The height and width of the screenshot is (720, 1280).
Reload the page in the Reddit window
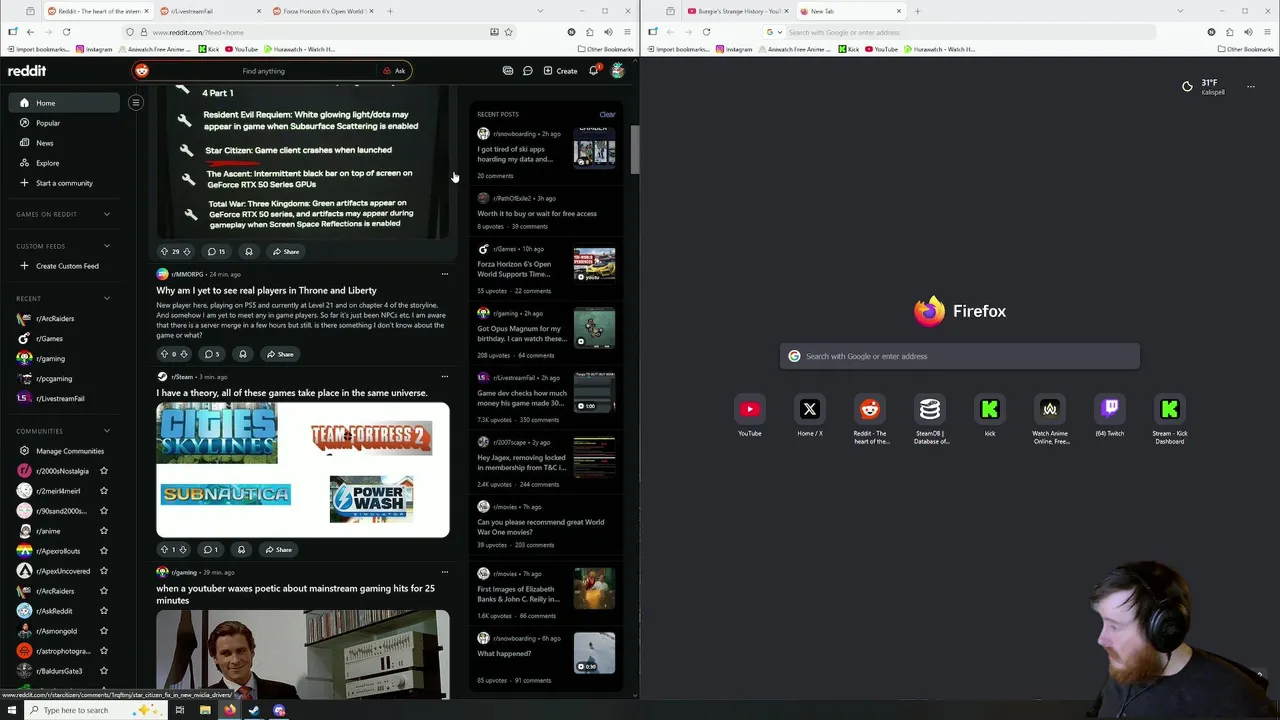click(66, 32)
